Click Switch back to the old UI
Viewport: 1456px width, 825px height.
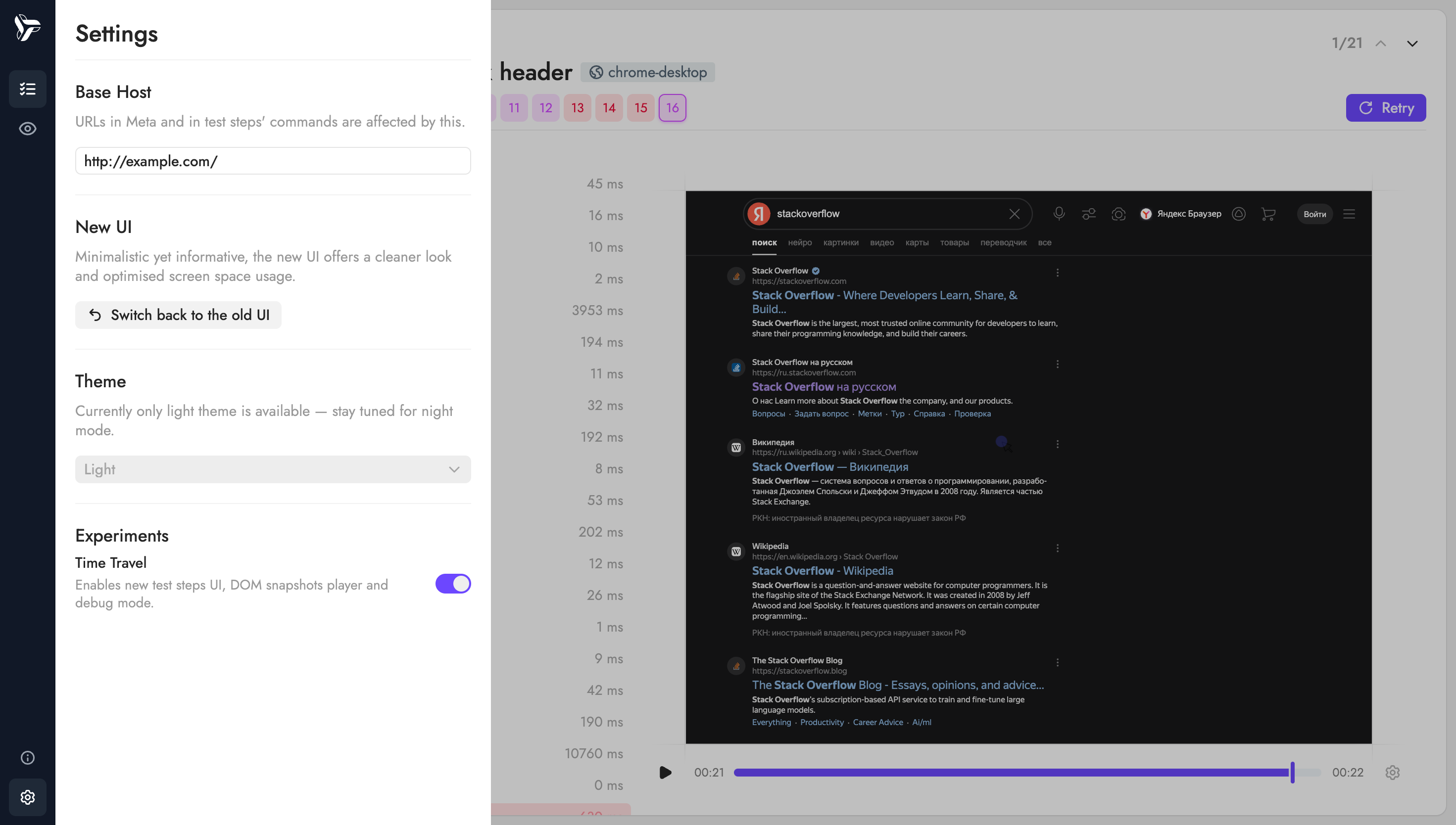click(x=178, y=315)
